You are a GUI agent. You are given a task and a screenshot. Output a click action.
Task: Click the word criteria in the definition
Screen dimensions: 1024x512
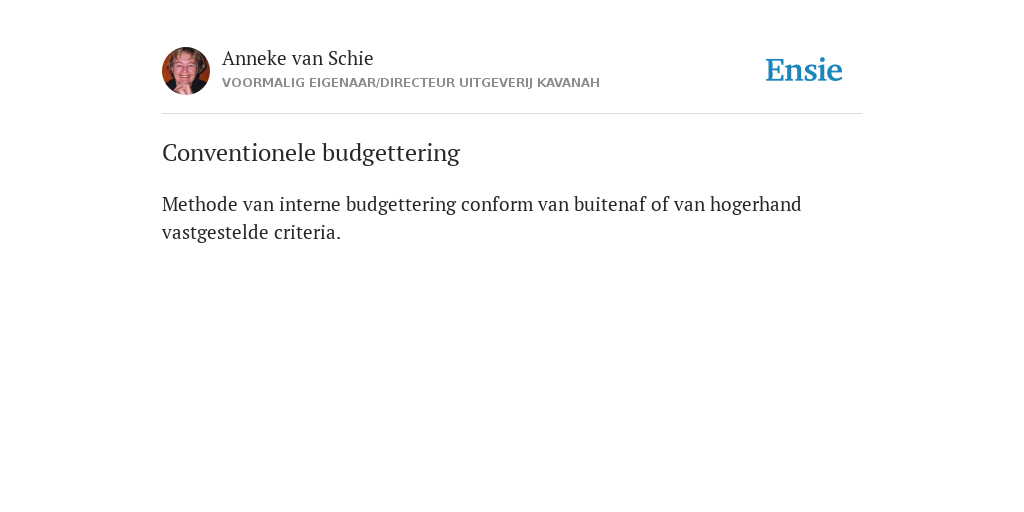point(307,232)
